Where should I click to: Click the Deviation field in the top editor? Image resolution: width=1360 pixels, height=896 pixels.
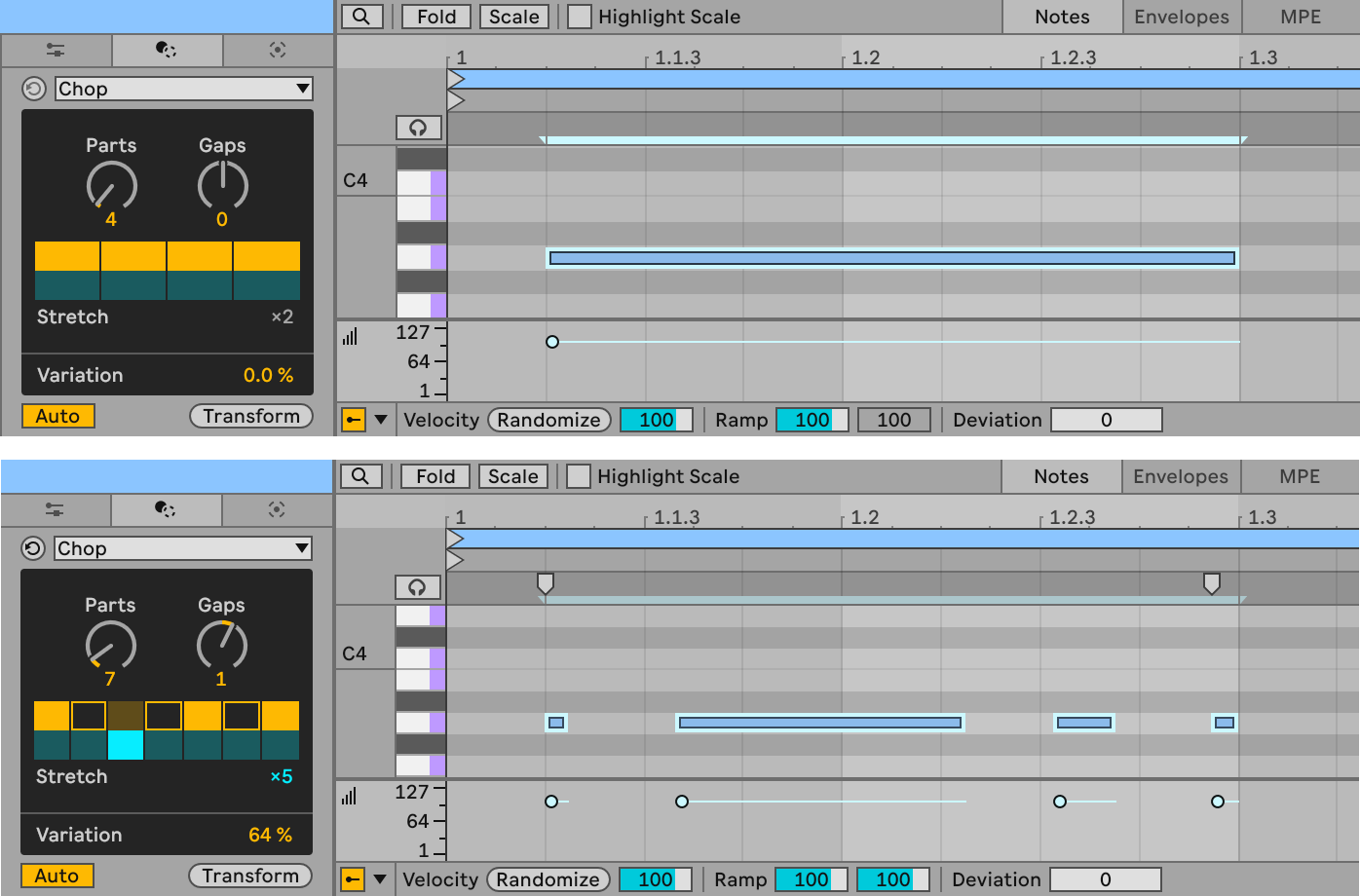1107,420
